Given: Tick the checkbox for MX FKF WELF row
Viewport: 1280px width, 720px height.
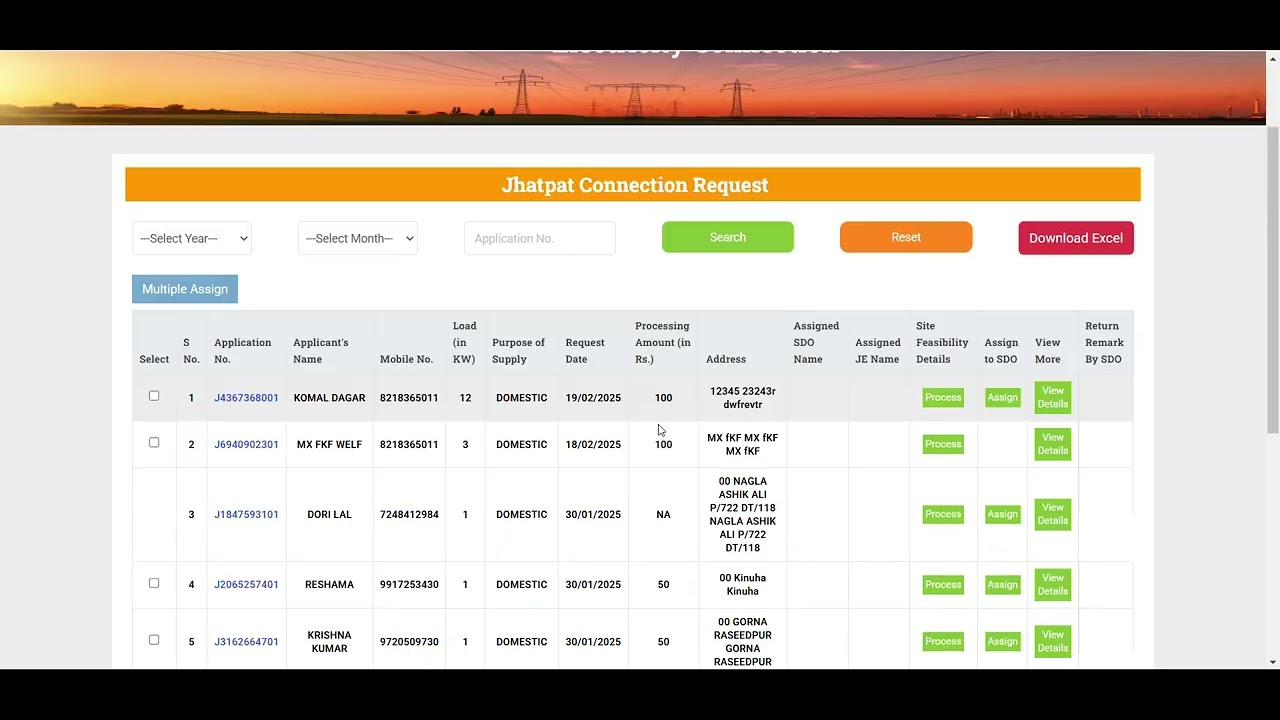Looking at the screenshot, I should coord(154,442).
